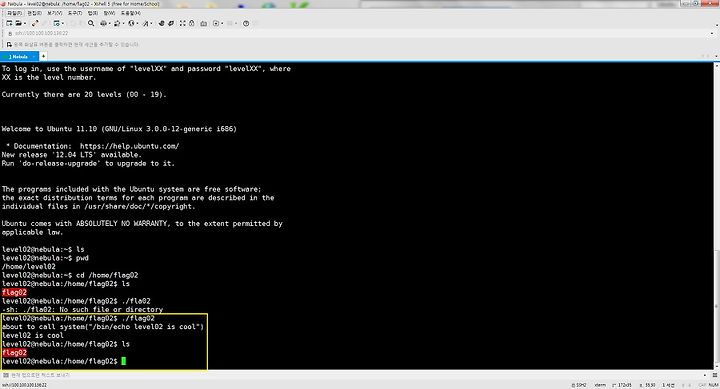Open the 도움말(H) Help menu
Viewport: 720px width, 389px height.
[130, 13]
